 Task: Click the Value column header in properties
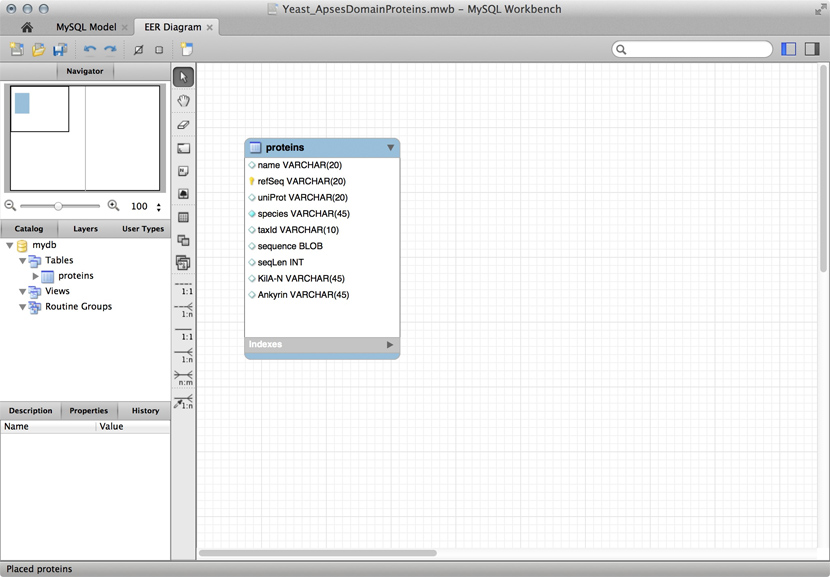[133, 427]
